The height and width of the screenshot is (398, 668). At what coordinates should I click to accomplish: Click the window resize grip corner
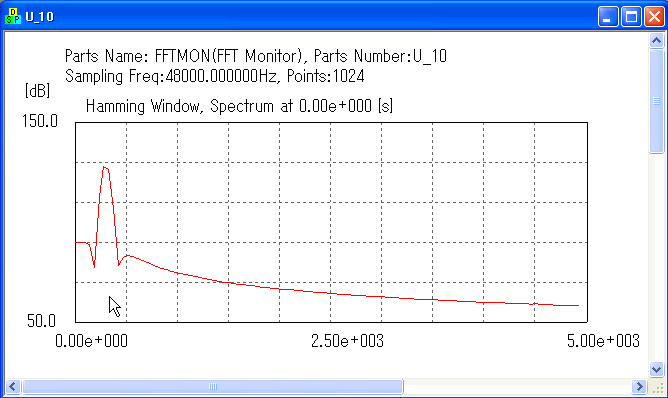tap(658, 387)
